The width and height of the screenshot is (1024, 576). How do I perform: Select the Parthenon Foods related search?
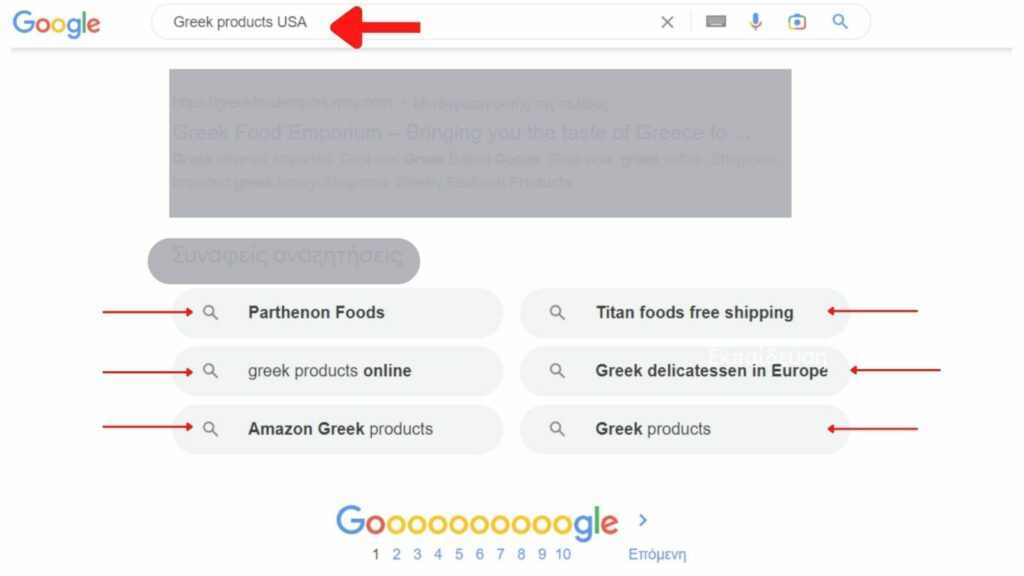click(x=338, y=313)
